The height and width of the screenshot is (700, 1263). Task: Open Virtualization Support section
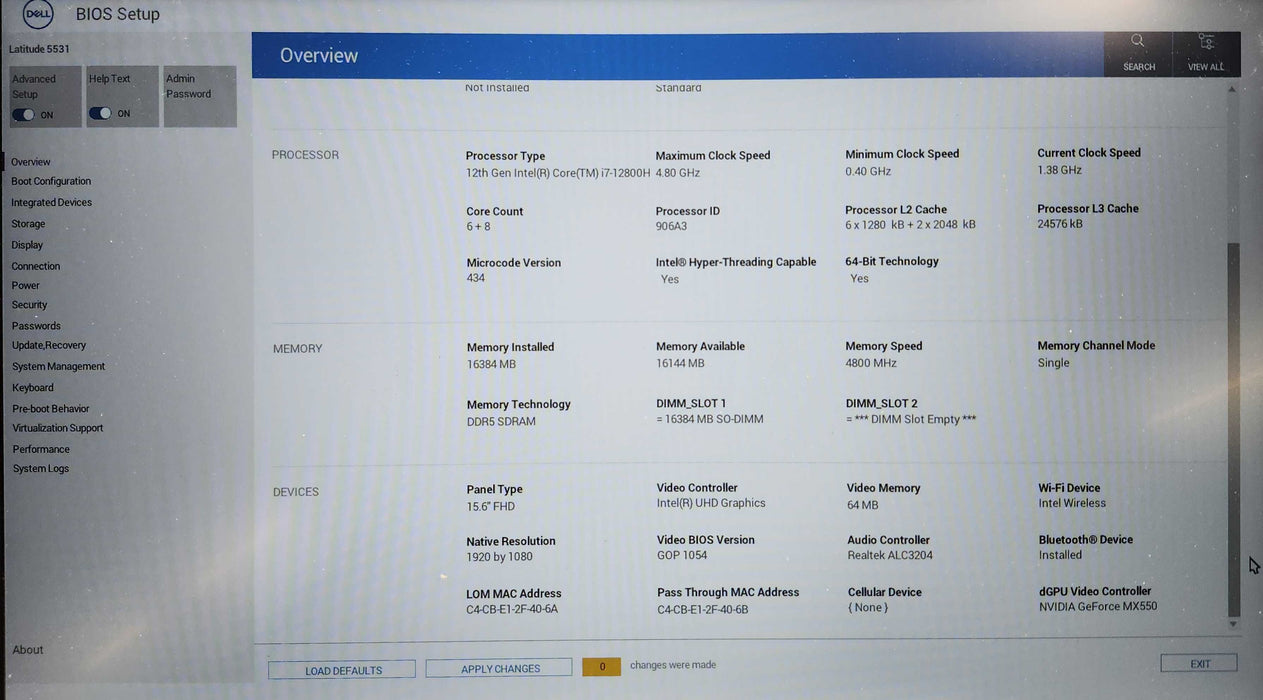[58, 428]
